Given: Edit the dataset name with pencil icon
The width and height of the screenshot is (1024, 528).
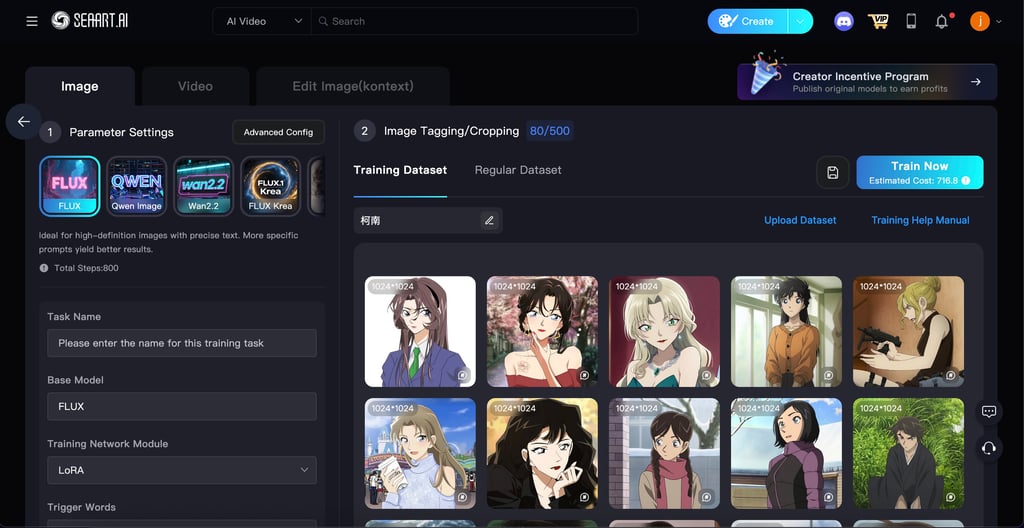Looking at the screenshot, I should pos(489,221).
